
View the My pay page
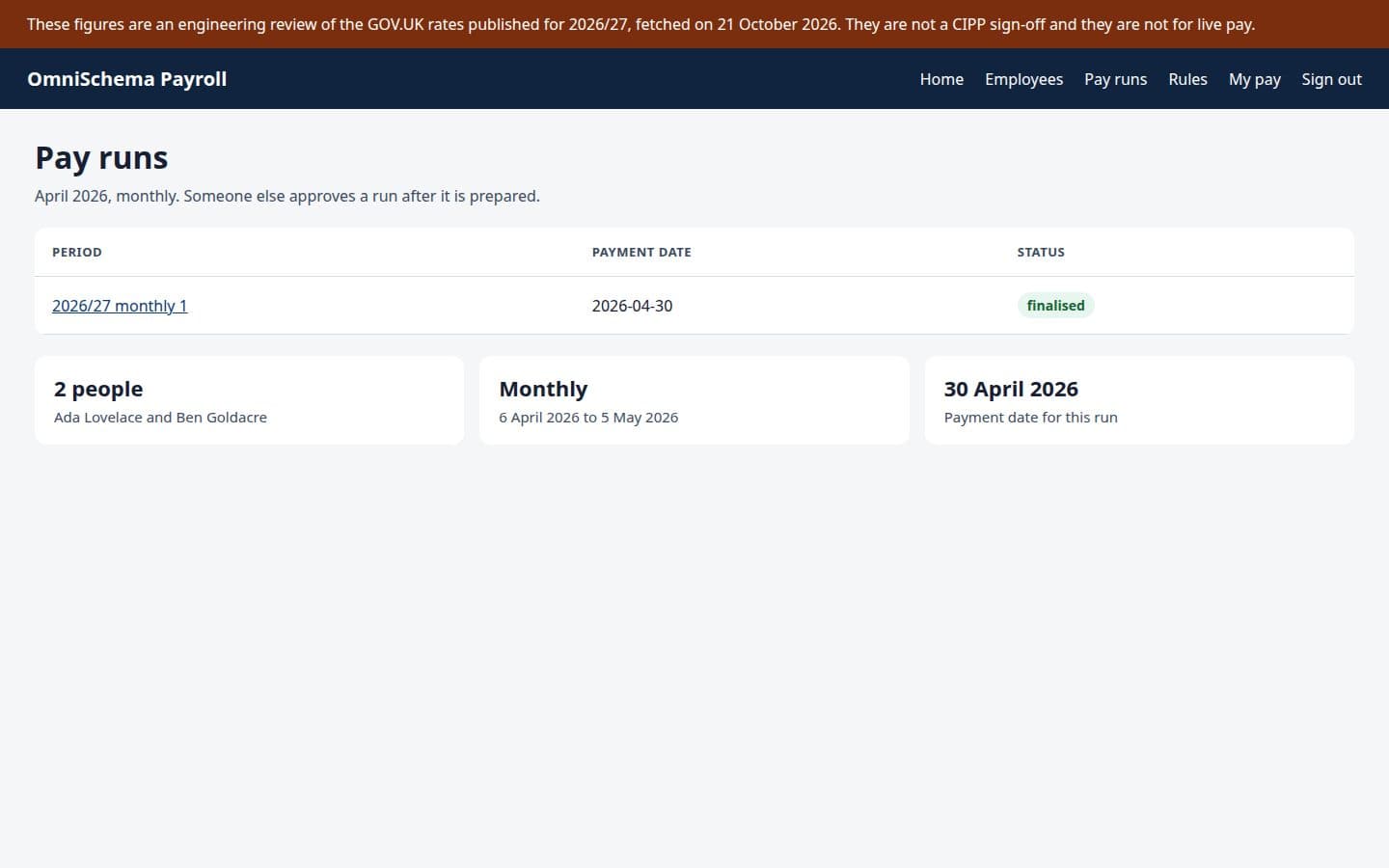1254,79
